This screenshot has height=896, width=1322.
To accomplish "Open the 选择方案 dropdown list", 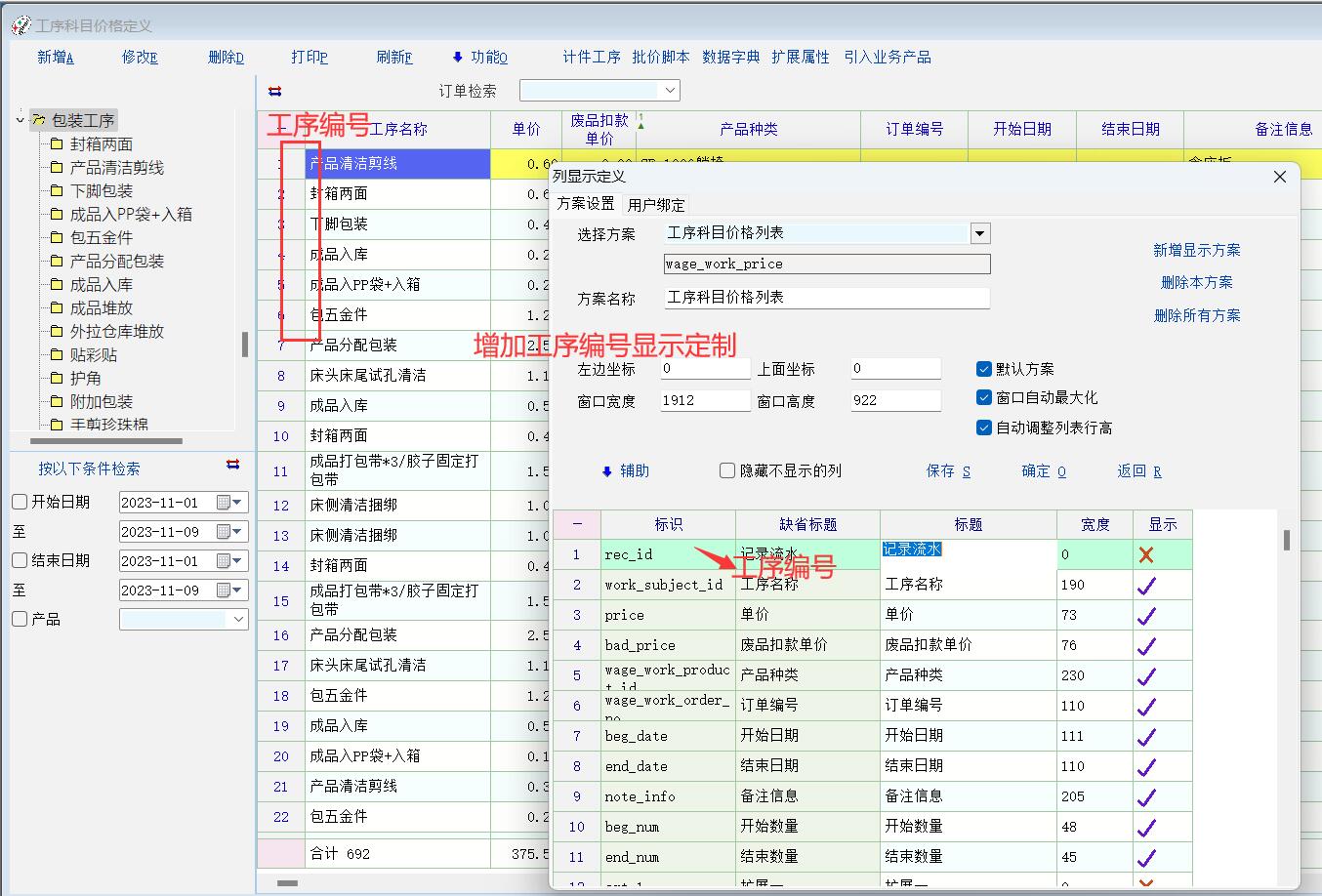I will 980,233.
